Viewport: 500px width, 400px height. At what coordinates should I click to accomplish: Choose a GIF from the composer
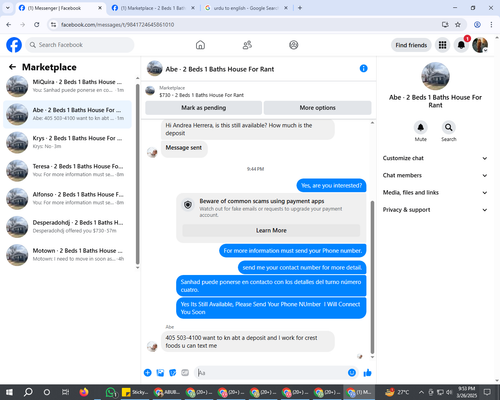[185, 373]
